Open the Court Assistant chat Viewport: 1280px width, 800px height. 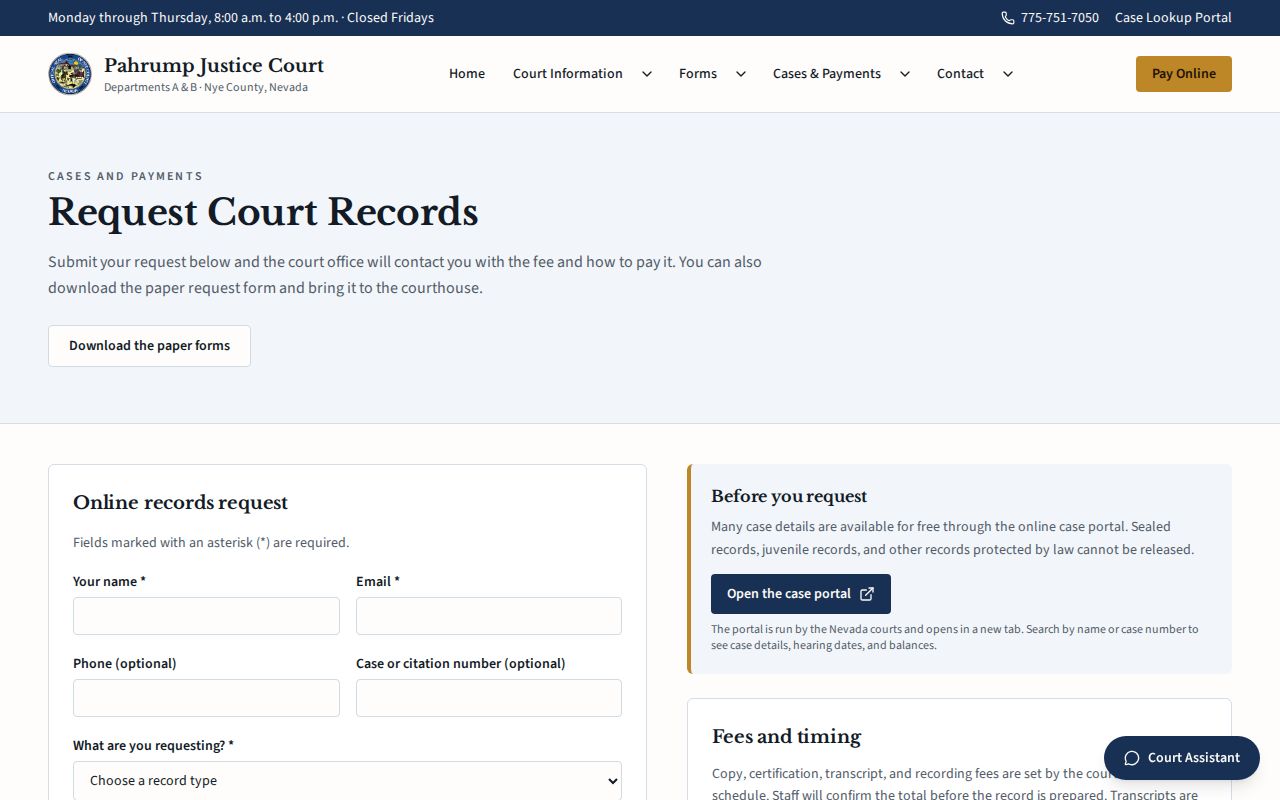[x=1182, y=758]
